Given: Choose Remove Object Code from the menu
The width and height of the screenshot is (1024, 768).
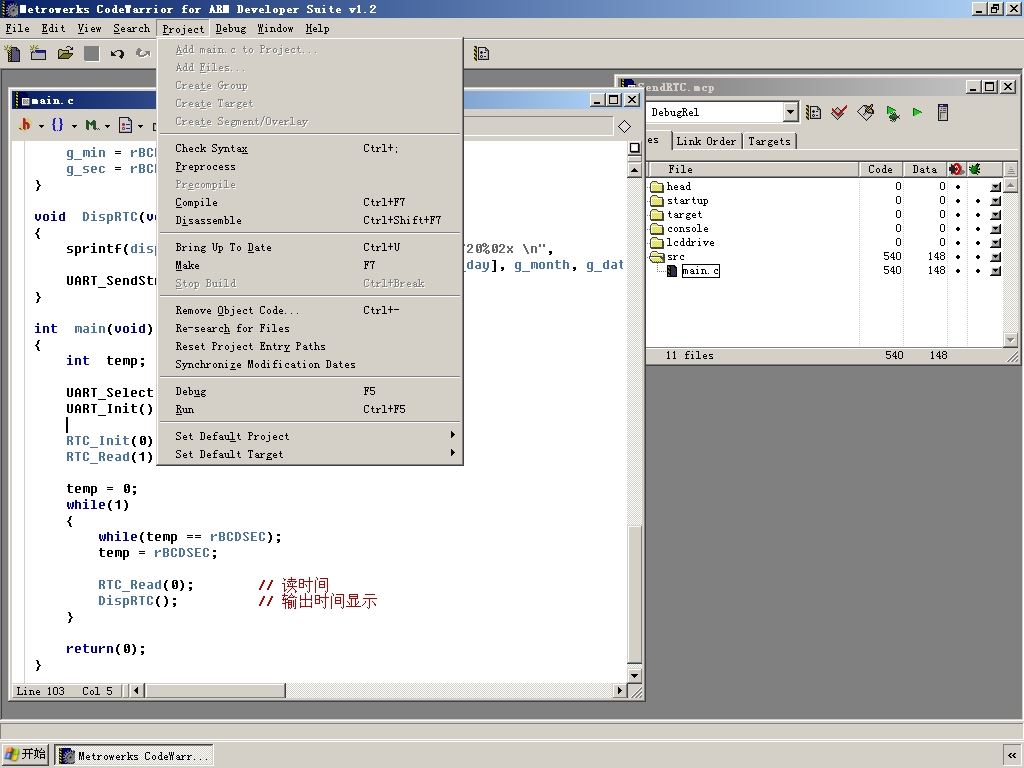Looking at the screenshot, I should [310, 310].
